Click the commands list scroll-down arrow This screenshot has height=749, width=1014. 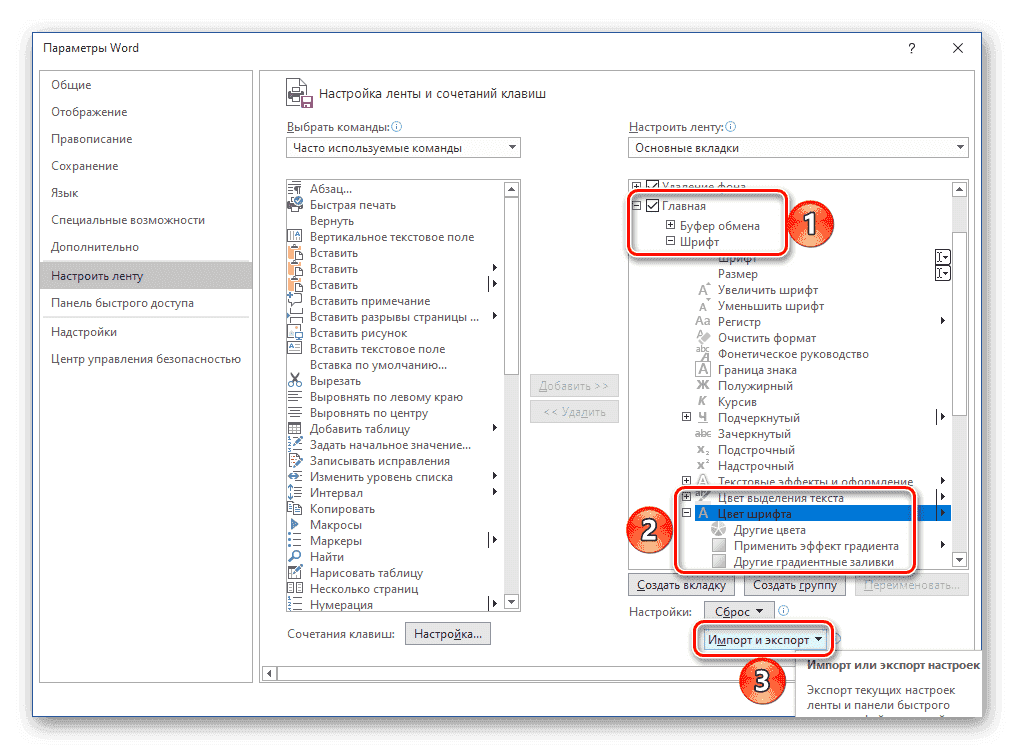(512, 602)
